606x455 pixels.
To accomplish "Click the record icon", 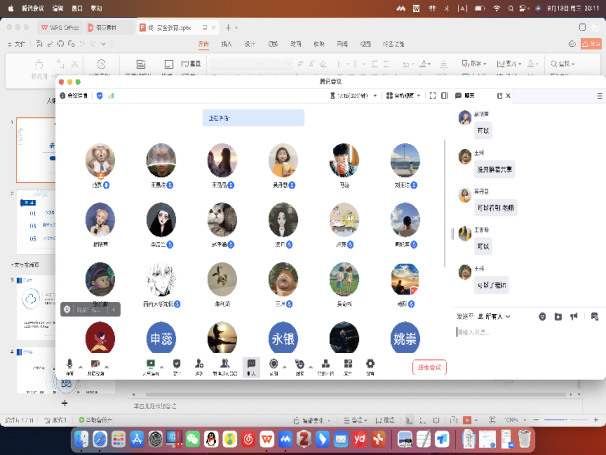I will click(x=274, y=365).
